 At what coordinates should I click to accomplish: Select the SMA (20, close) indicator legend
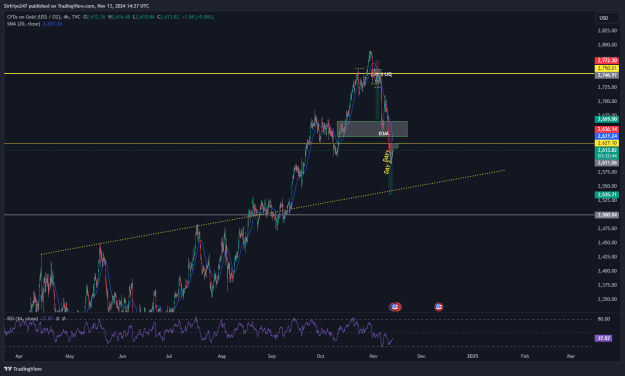click(23, 24)
